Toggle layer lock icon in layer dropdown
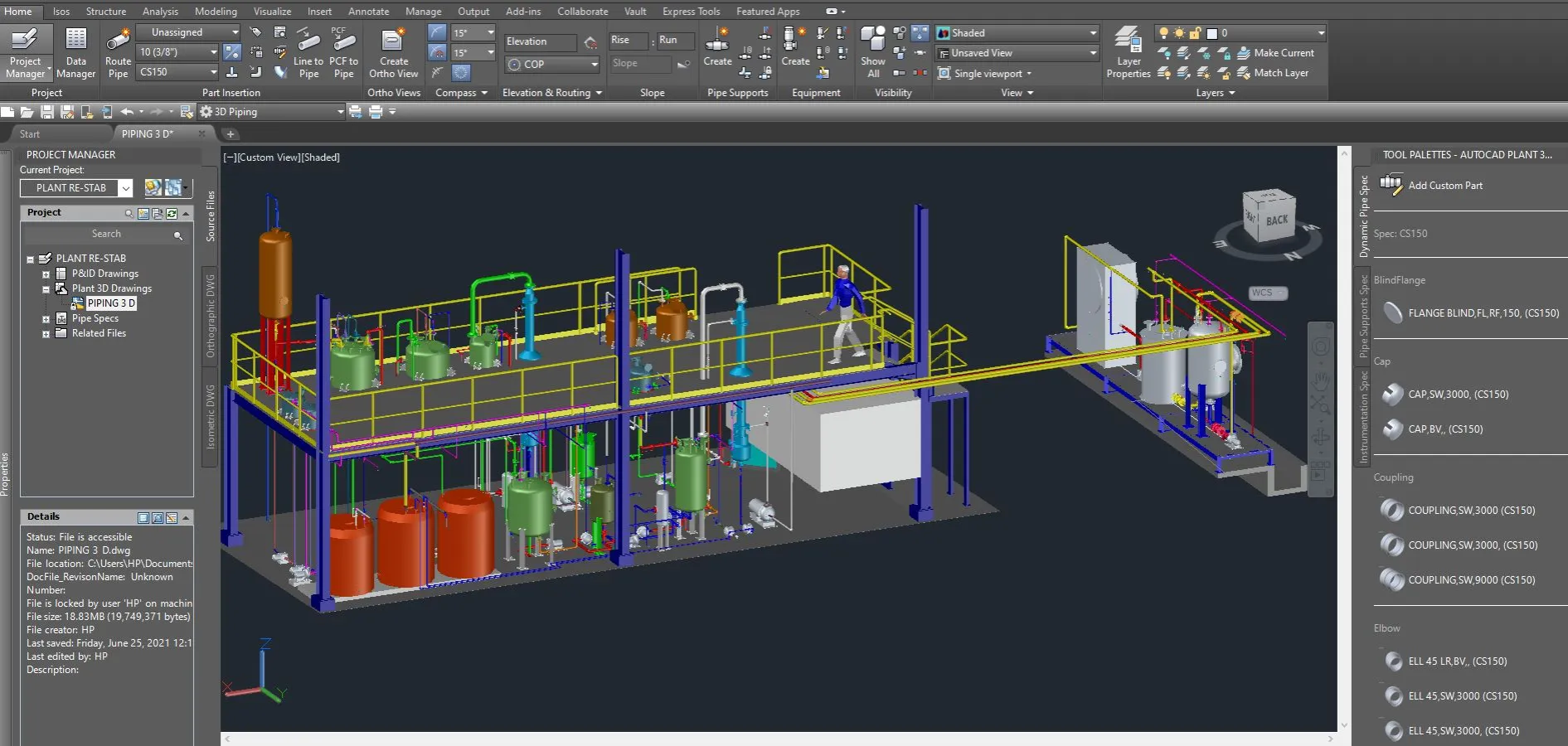The height and width of the screenshot is (746, 1568). [x=1195, y=33]
